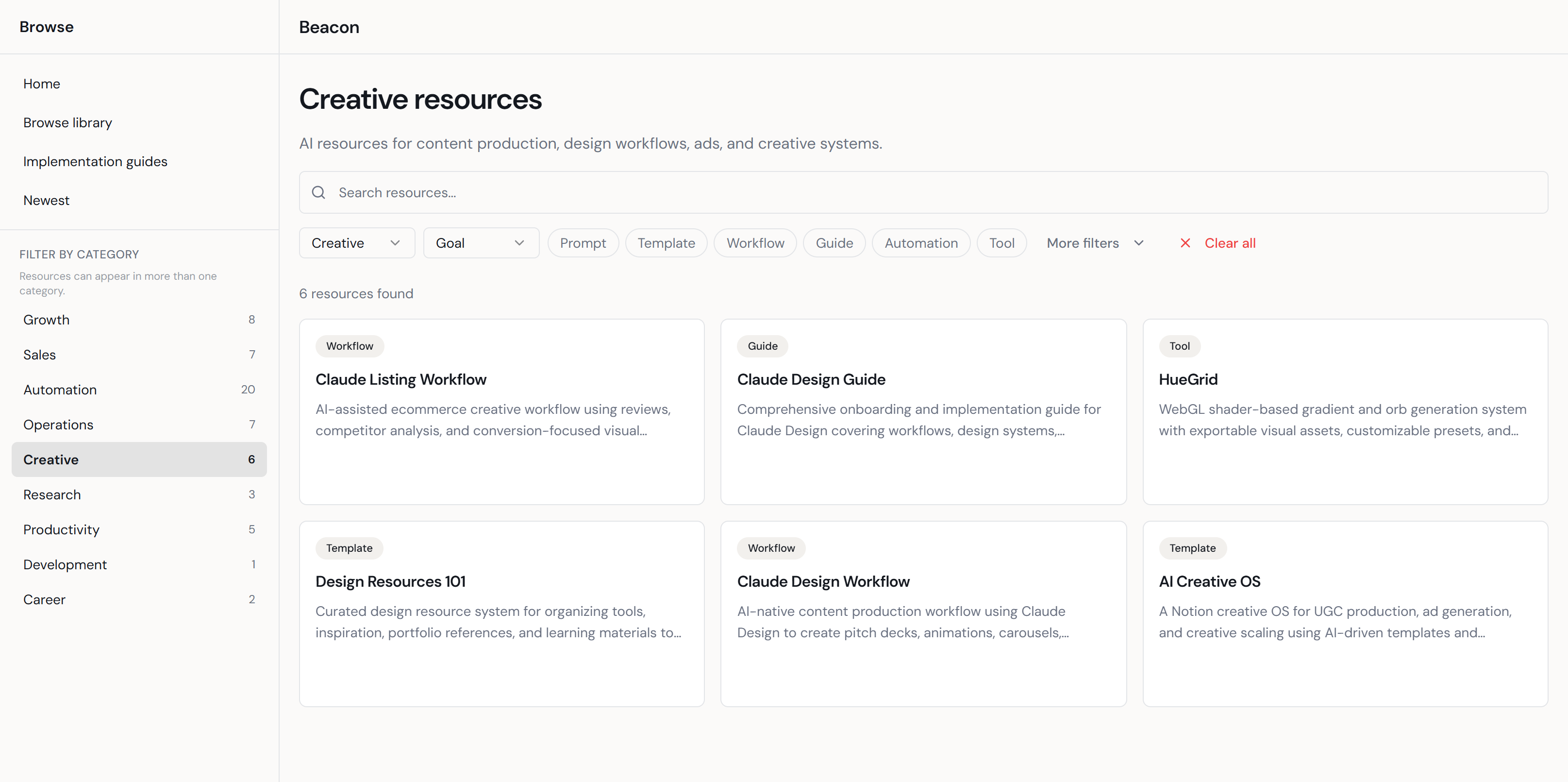Open Design Resources 101 card
The width and height of the screenshot is (1568, 782).
point(501,614)
